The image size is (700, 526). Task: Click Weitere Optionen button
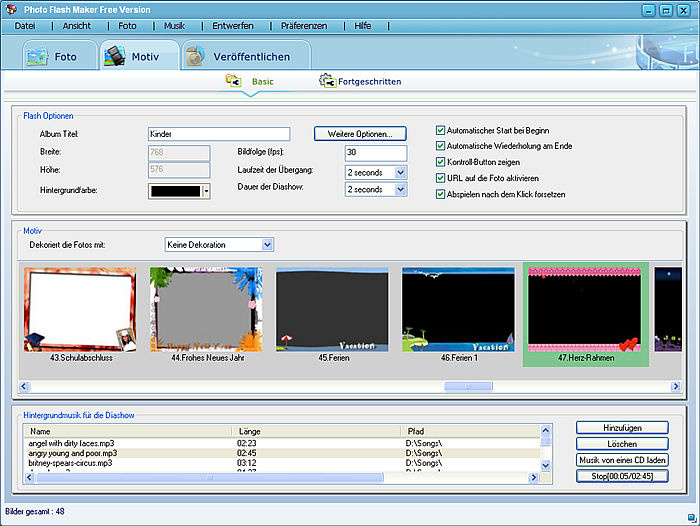point(360,133)
